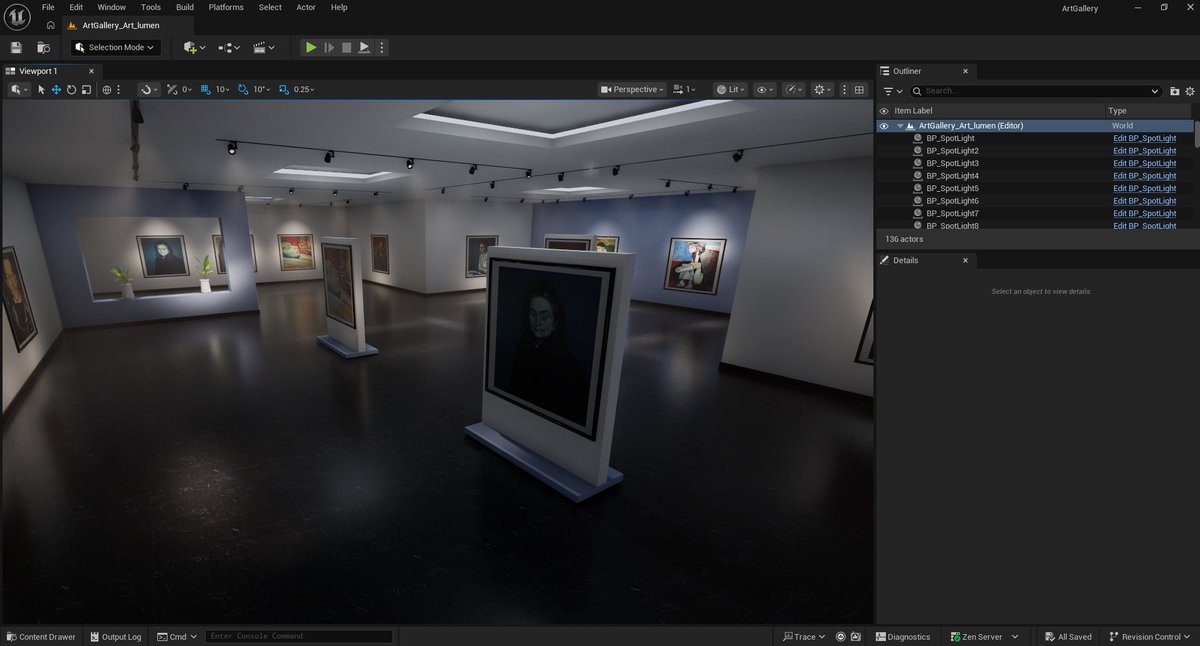Open the Content Drawer
This screenshot has width=1200, height=646.
tap(40, 636)
